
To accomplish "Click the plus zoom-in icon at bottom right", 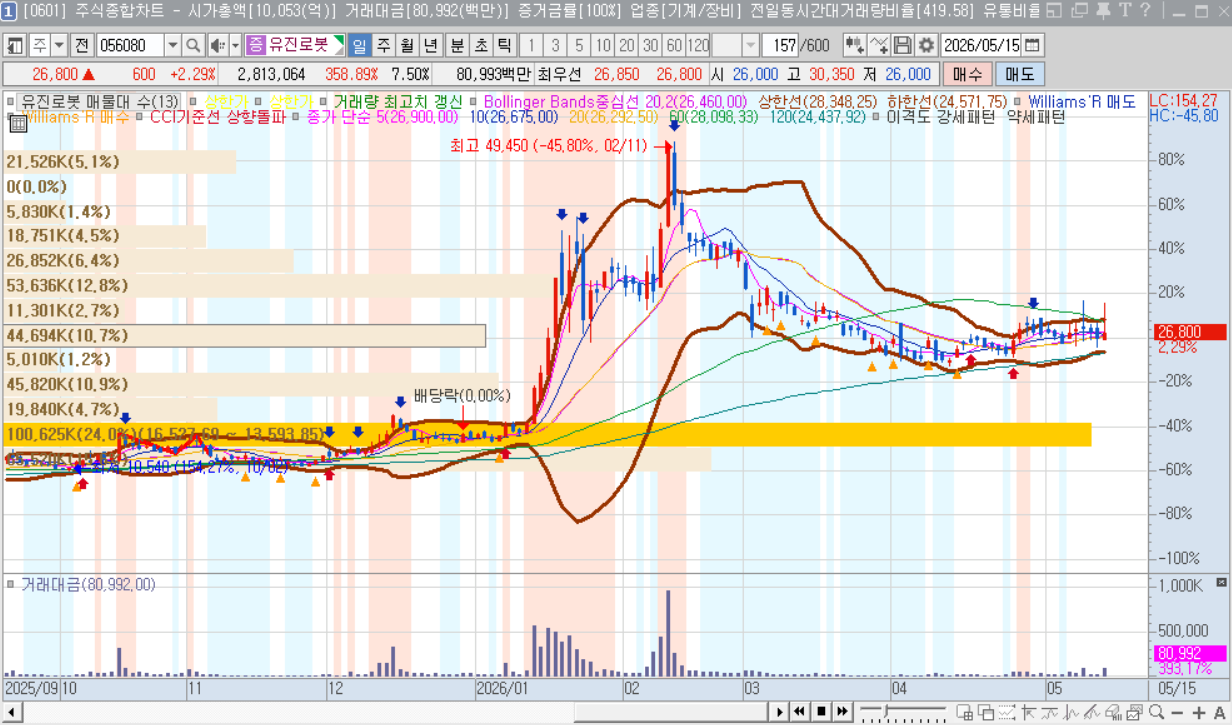I will tap(1198, 713).
